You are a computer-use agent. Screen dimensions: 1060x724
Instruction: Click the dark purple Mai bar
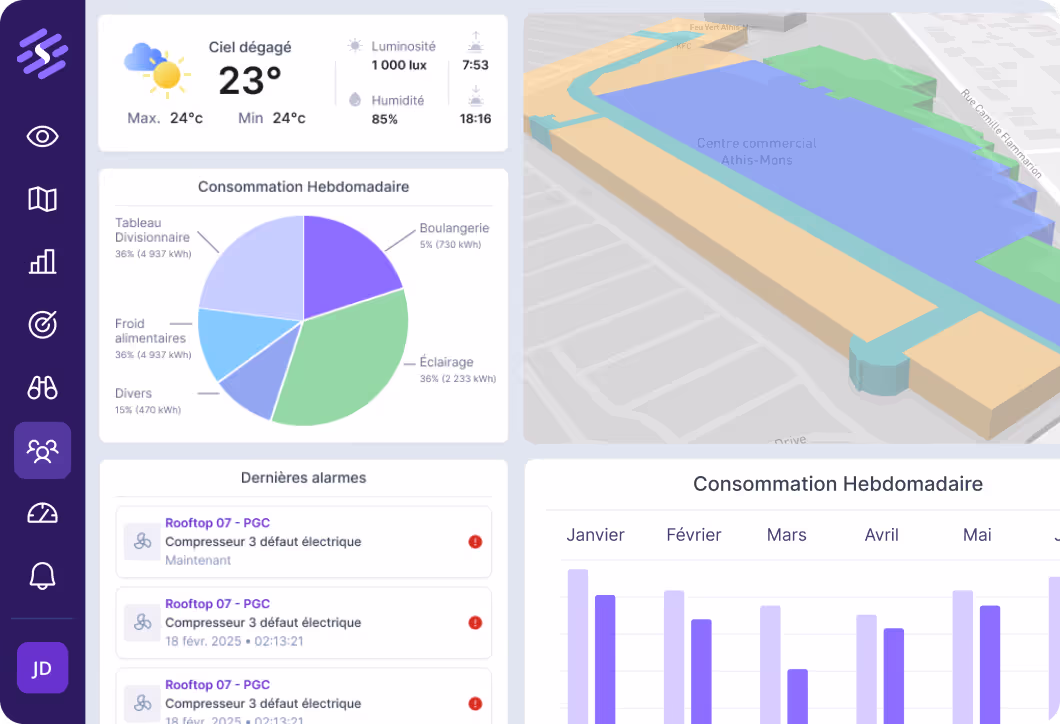click(990, 665)
